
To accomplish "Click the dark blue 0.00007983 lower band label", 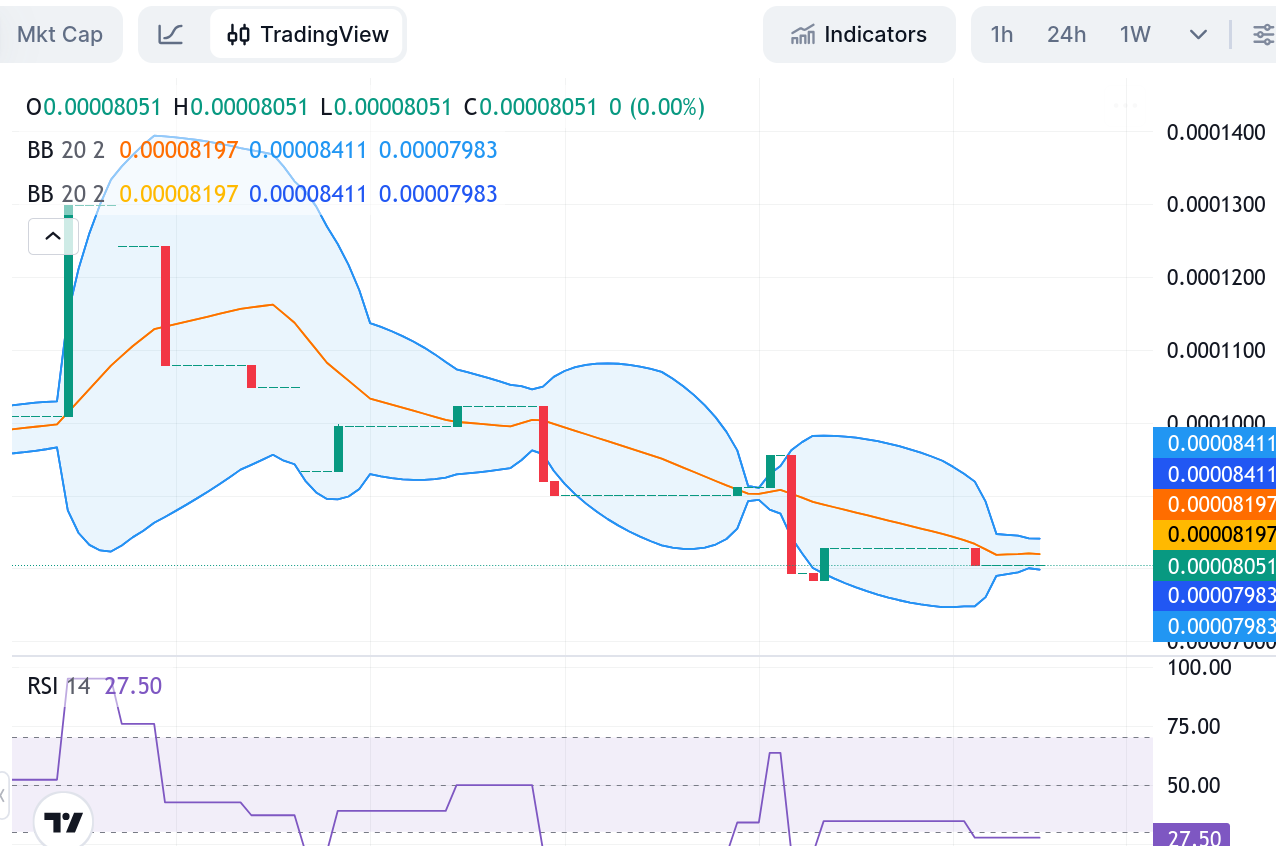I will point(1215,597).
